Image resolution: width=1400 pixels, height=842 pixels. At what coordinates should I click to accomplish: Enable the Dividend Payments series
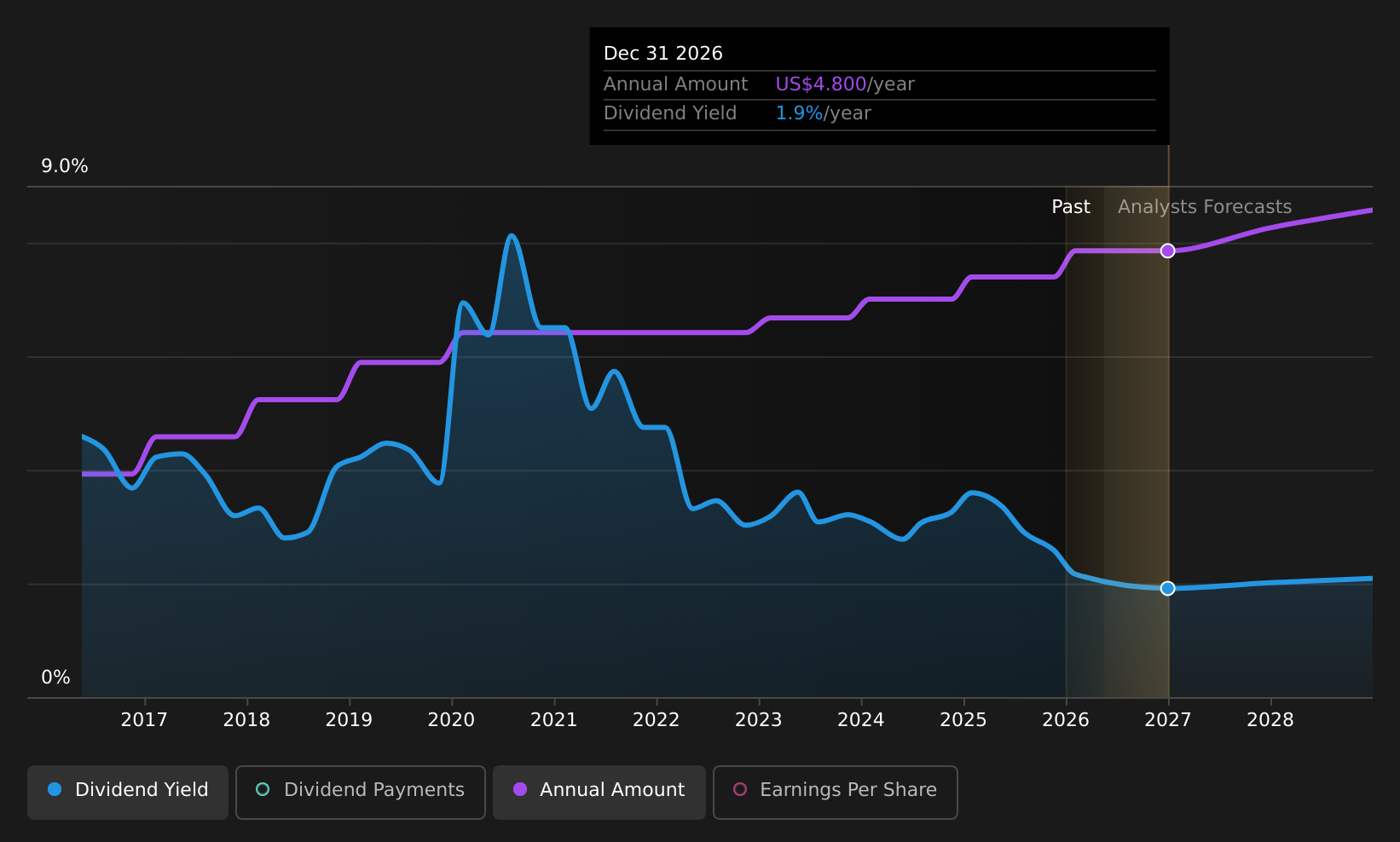click(x=360, y=792)
